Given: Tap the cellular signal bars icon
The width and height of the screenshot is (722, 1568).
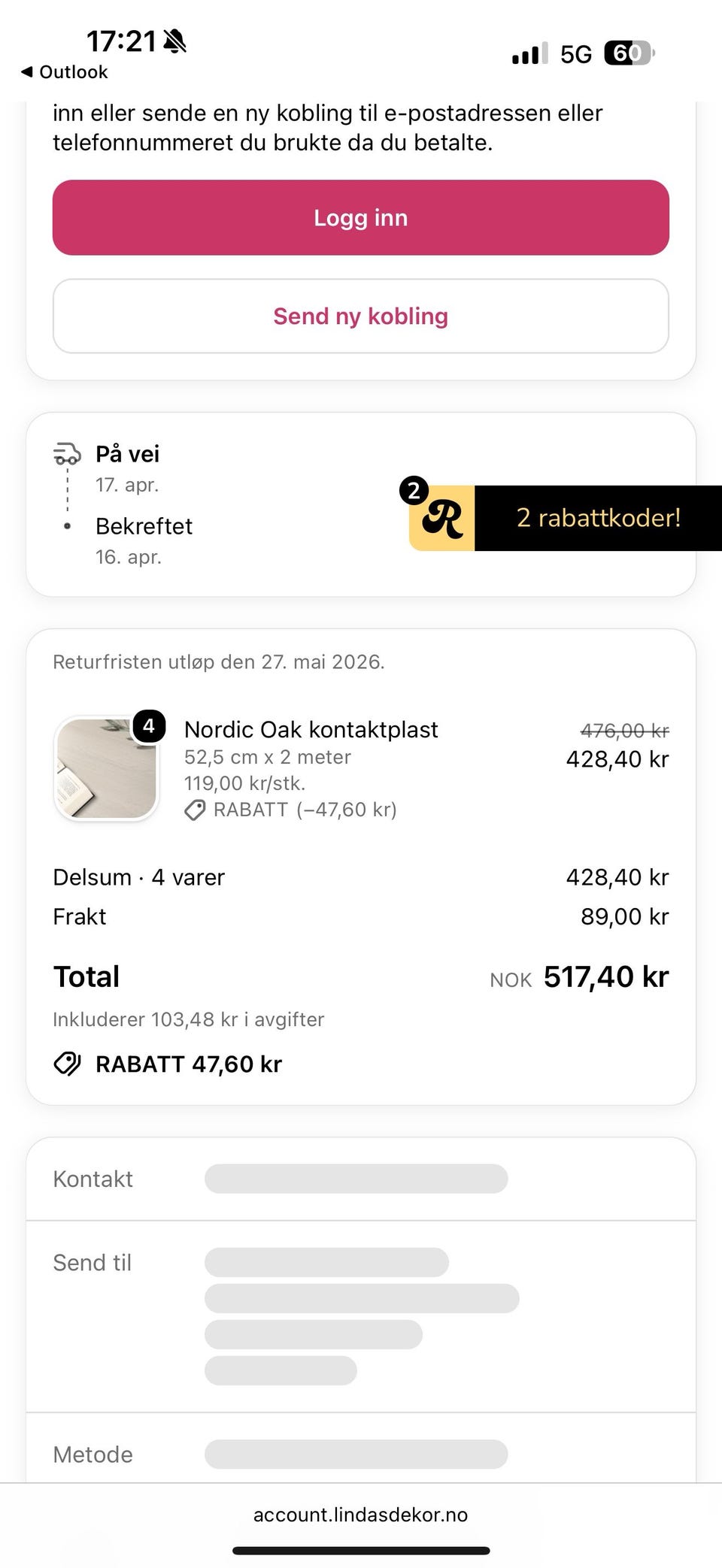Looking at the screenshot, I should 530,53.
